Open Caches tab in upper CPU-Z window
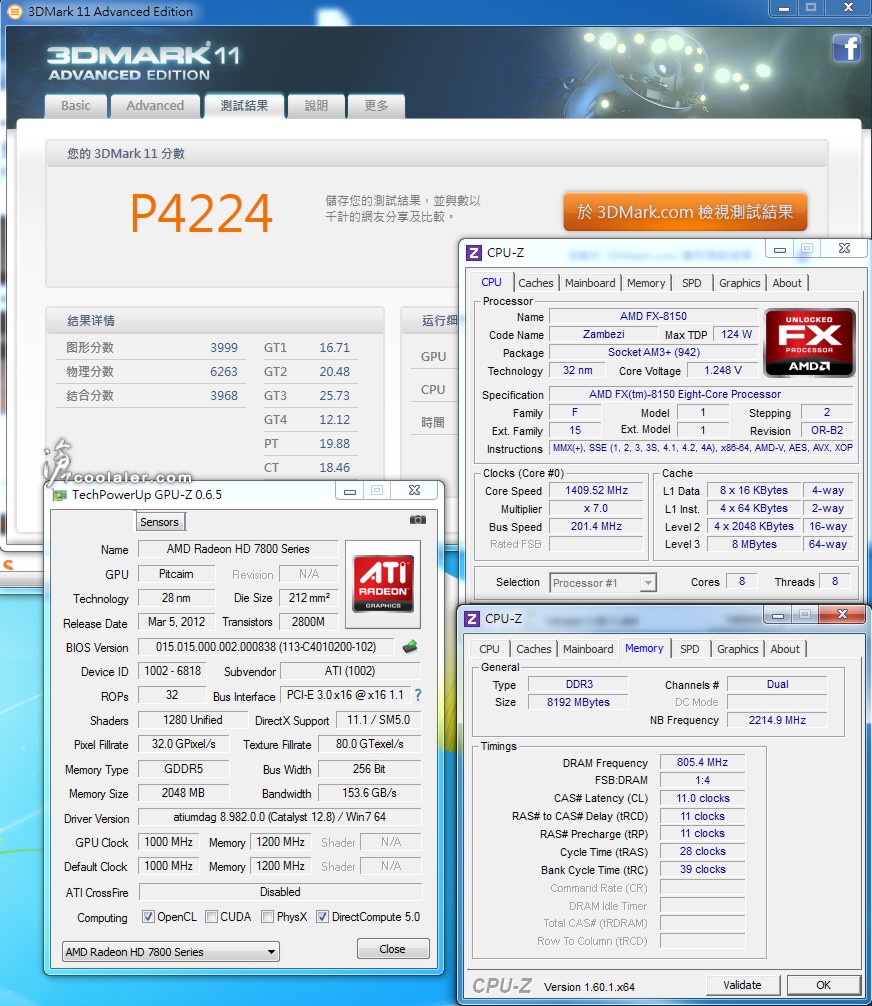The width and height of the screenshot is (872, 1006). click(535, 283)
